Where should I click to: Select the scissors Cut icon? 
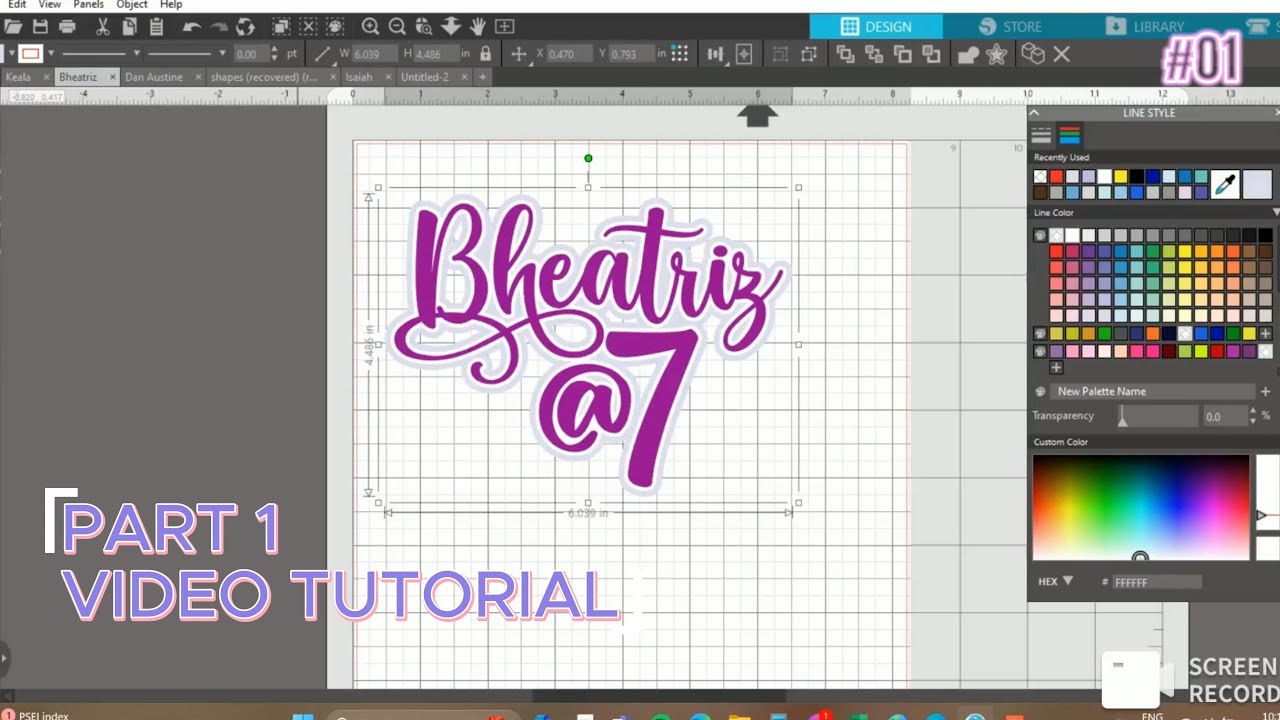[x=102, y=27]
